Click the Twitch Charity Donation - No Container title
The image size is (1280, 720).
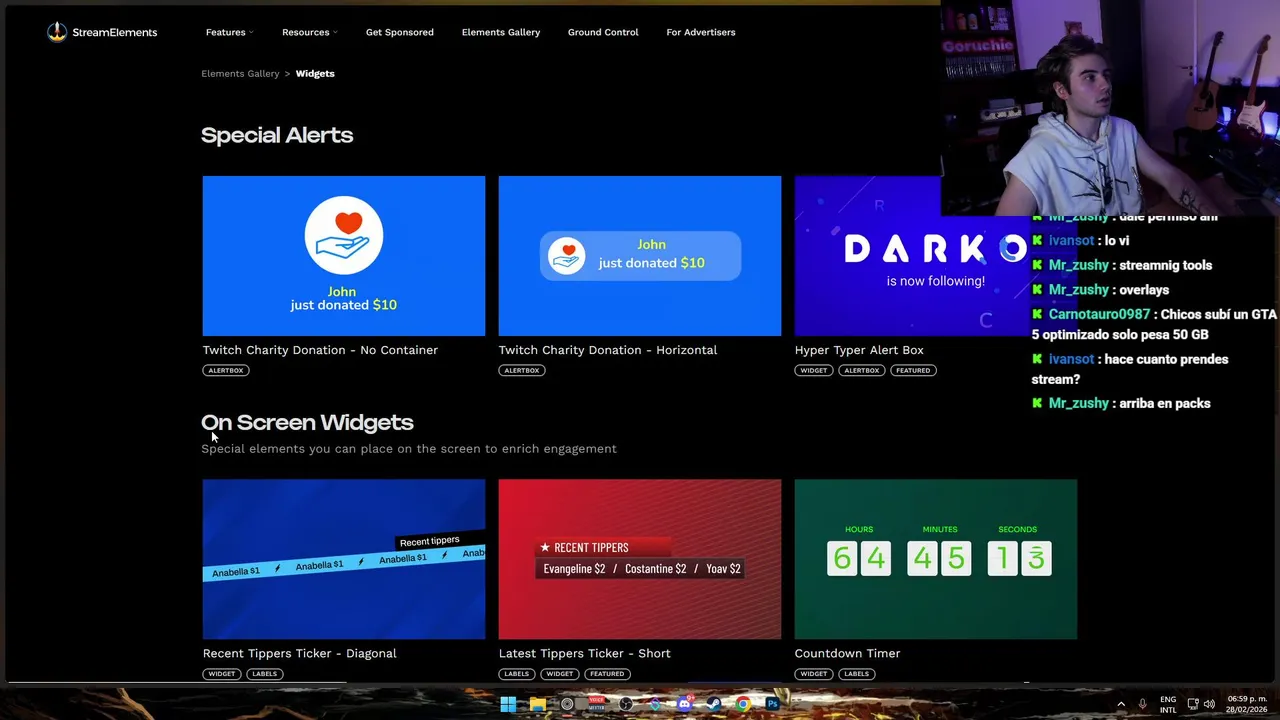point(320,350)
